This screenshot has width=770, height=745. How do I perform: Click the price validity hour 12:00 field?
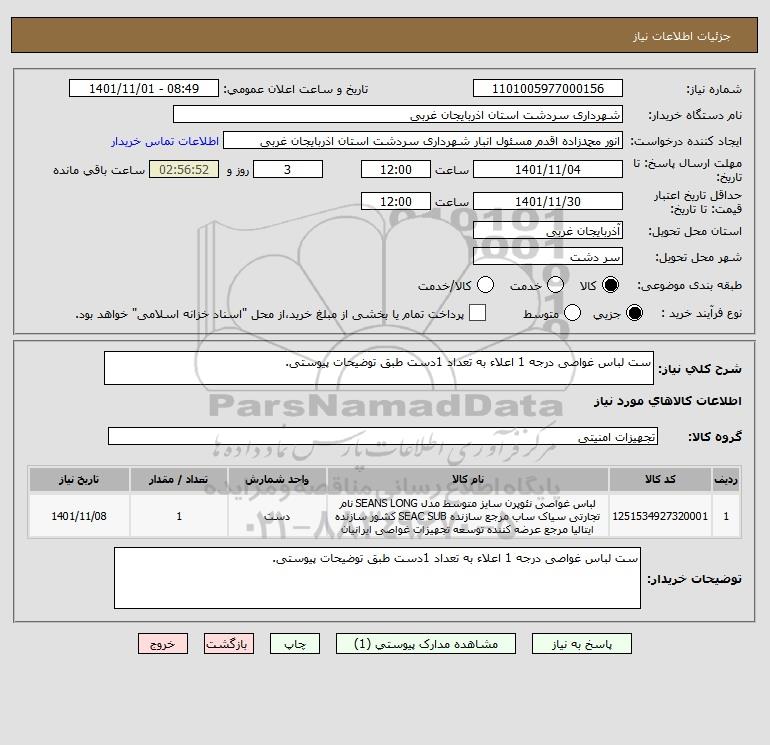click(396, 201)
